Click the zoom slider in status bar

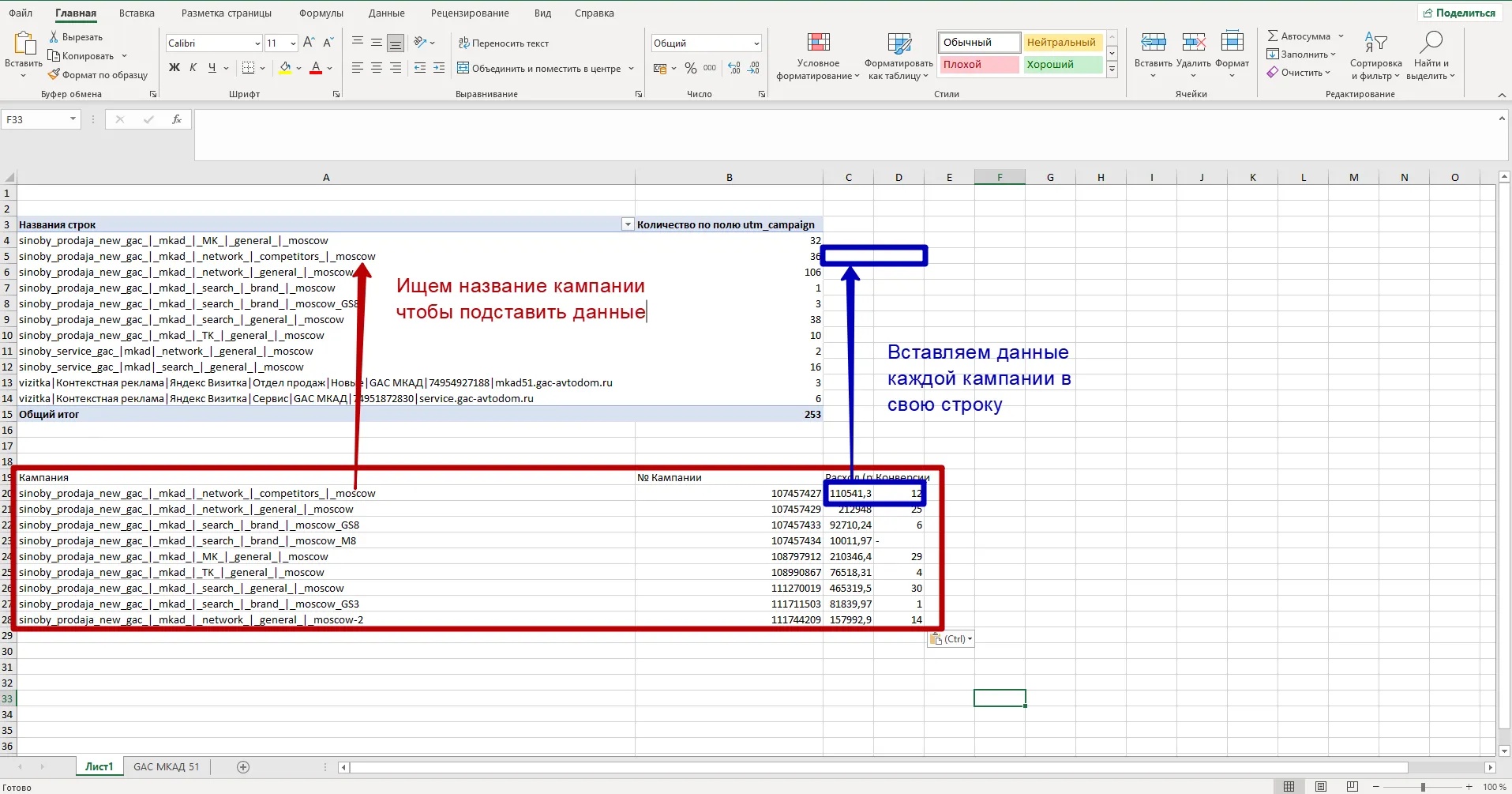click(1423, 787)
